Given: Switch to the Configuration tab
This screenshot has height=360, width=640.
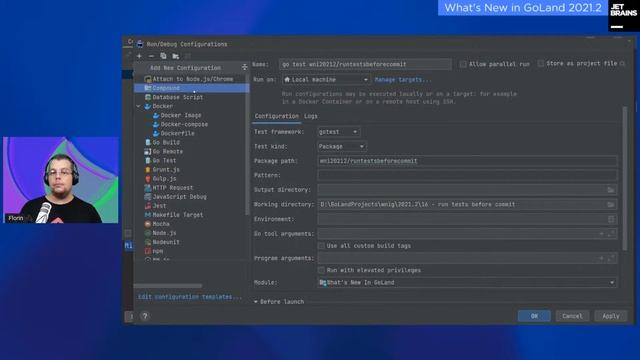Looking at the screenshot, I should point(277,116).
